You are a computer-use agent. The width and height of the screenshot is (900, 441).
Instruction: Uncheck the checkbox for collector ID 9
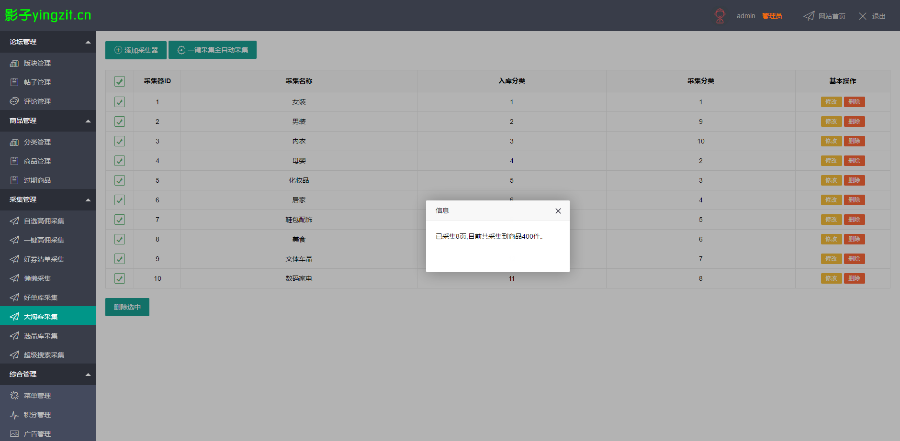click(x=119, y=258)
